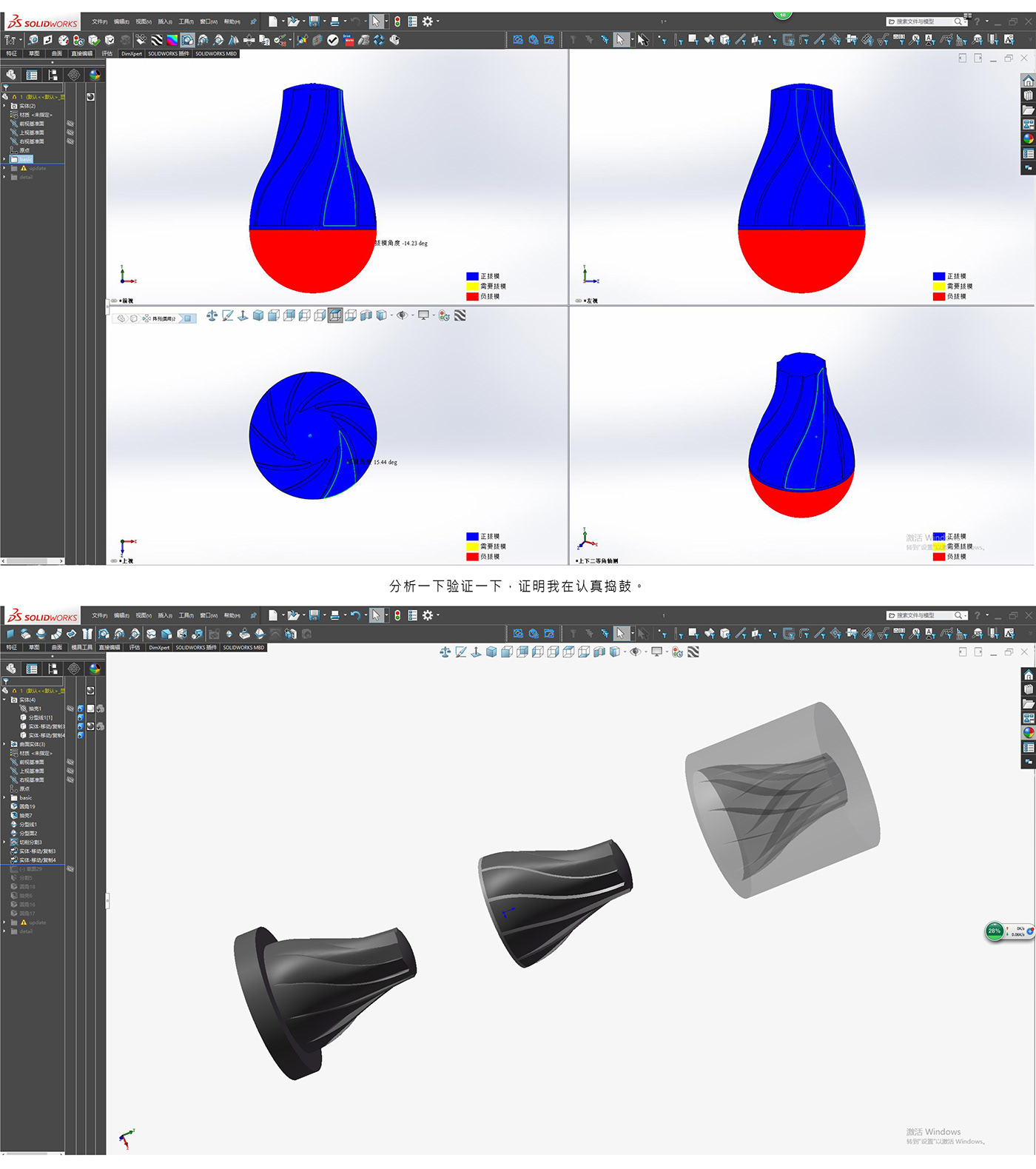1036x1169 pixels.
Task: Click red 负拔模 legend swatch in 上视 view
Action: pos(472,557)
